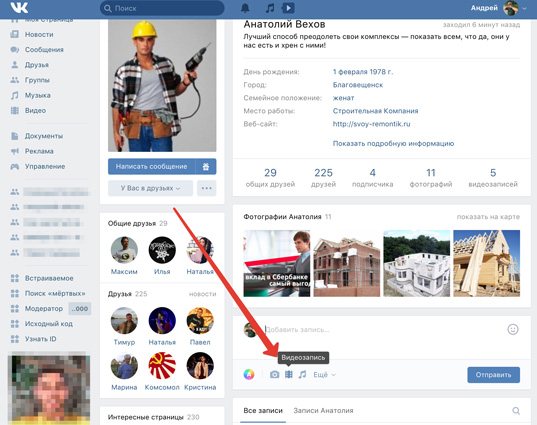Open Музыка in left sidebar
Image resolution: width=537 pixels, height=425 pixels.
tap(38, 95)
